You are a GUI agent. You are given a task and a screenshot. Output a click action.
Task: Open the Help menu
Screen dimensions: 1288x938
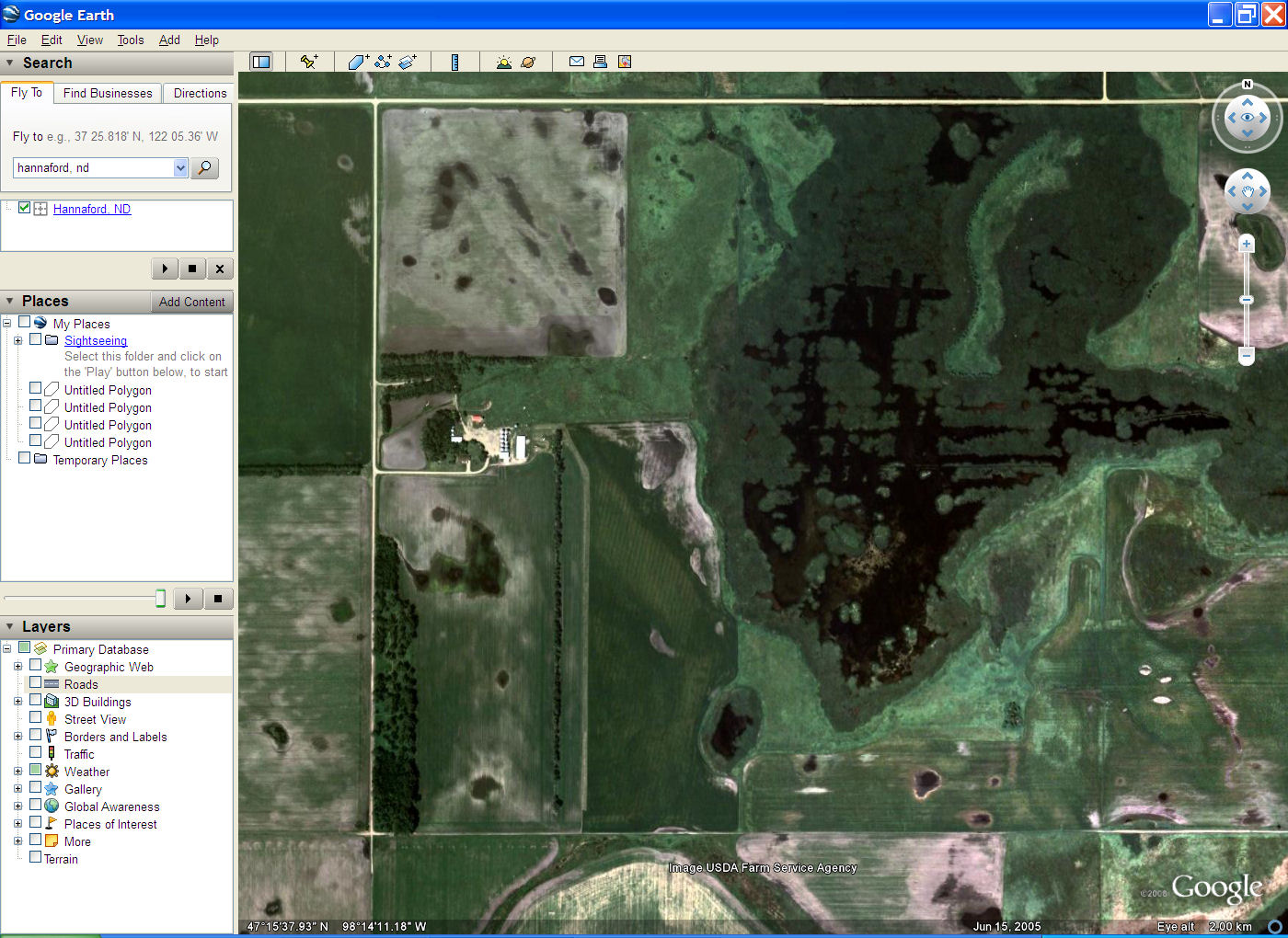point(207,40)
